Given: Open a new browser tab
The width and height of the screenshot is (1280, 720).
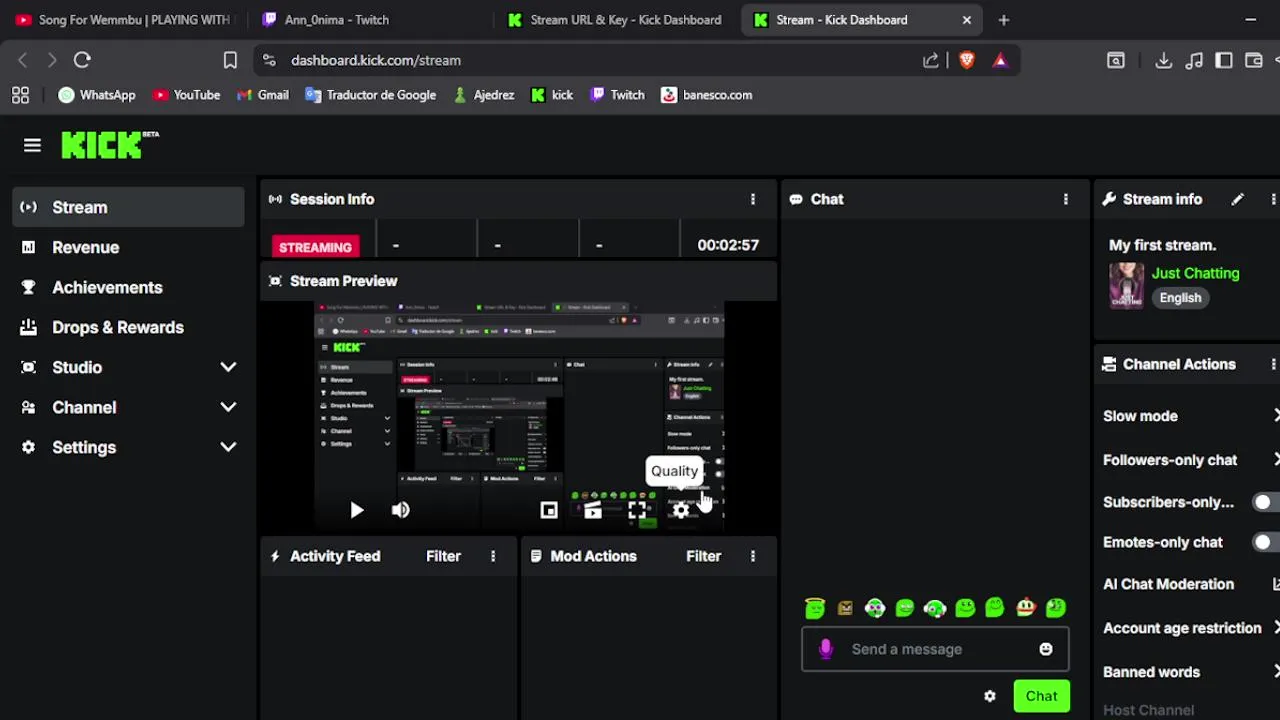Looking at the screenshot, I should 1004,20.
